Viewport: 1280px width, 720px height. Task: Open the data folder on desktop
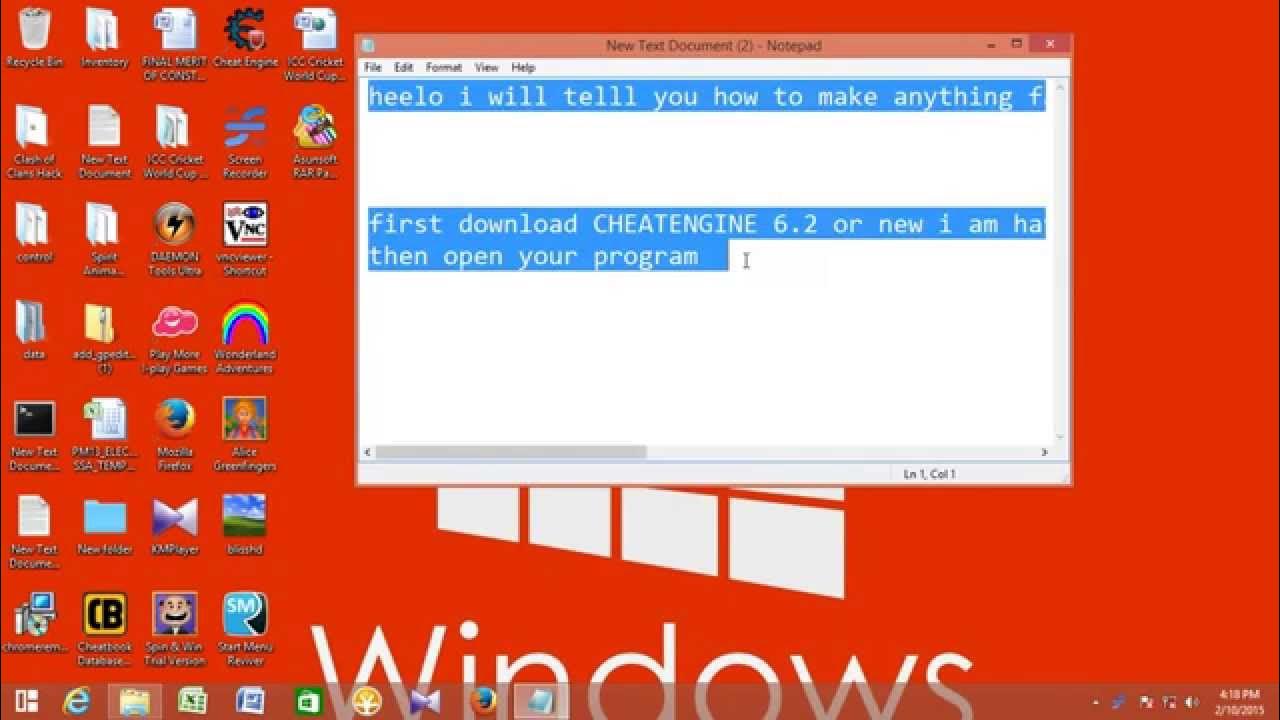click(x=35, y=330)
